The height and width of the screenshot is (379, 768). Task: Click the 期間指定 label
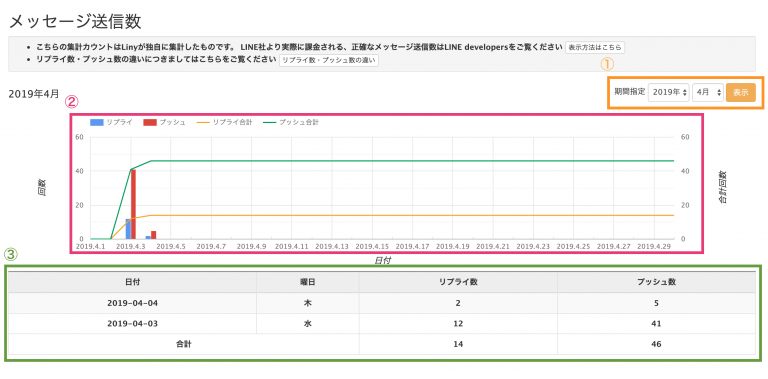coord(629,92)
